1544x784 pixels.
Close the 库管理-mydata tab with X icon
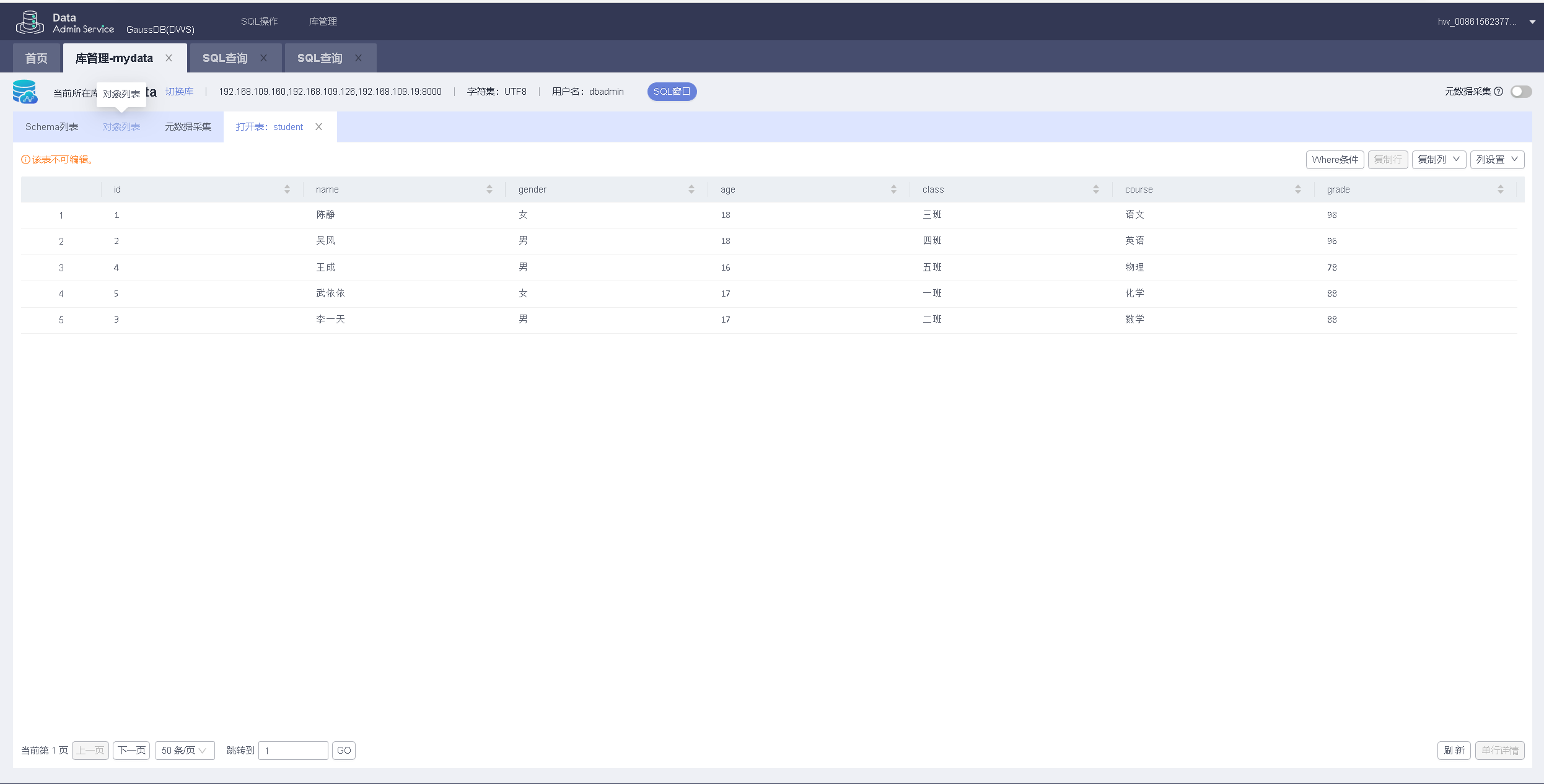click(x=169, y=58)
